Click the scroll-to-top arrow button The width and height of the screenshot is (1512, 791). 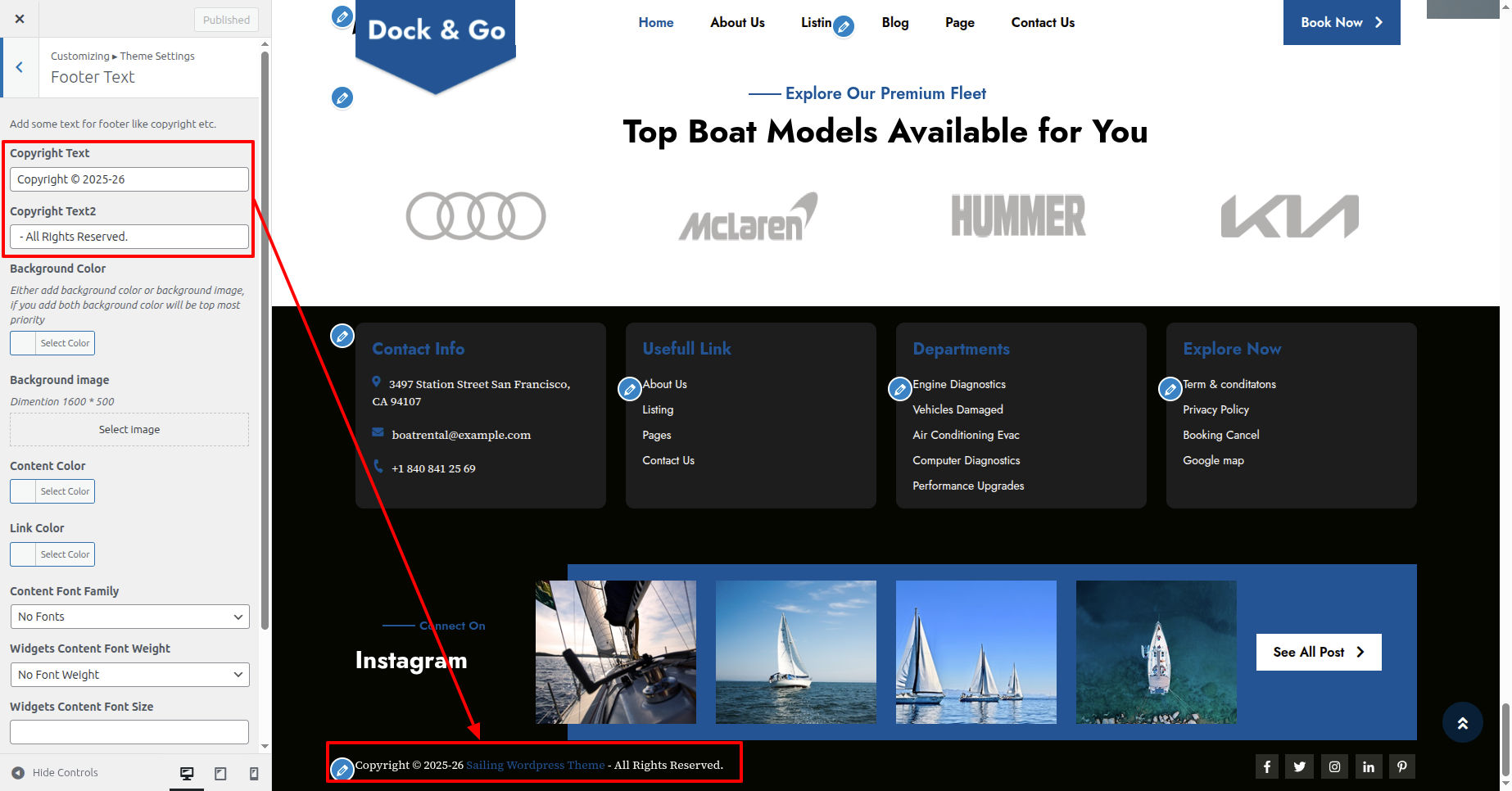1462,722
